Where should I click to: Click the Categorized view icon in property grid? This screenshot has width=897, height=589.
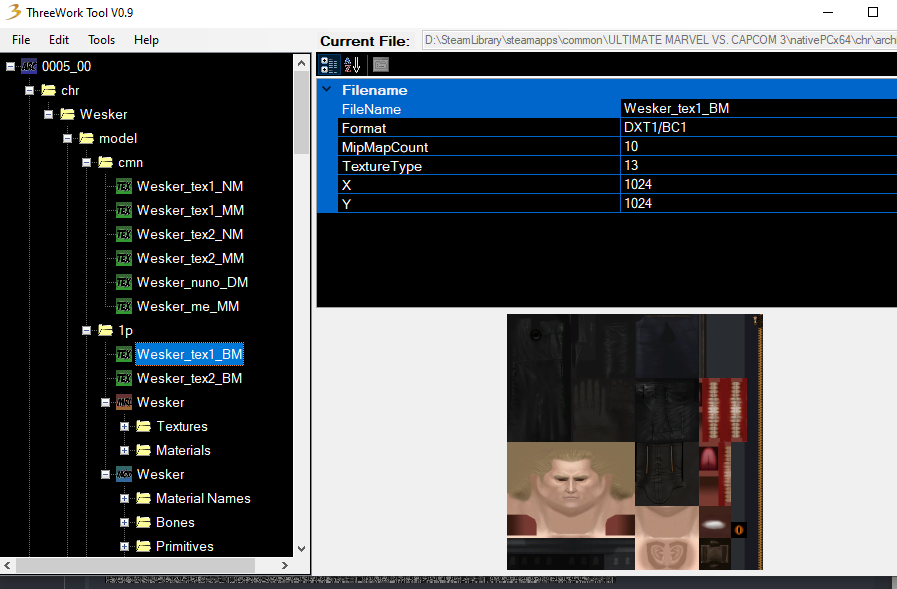click(329, 65)
